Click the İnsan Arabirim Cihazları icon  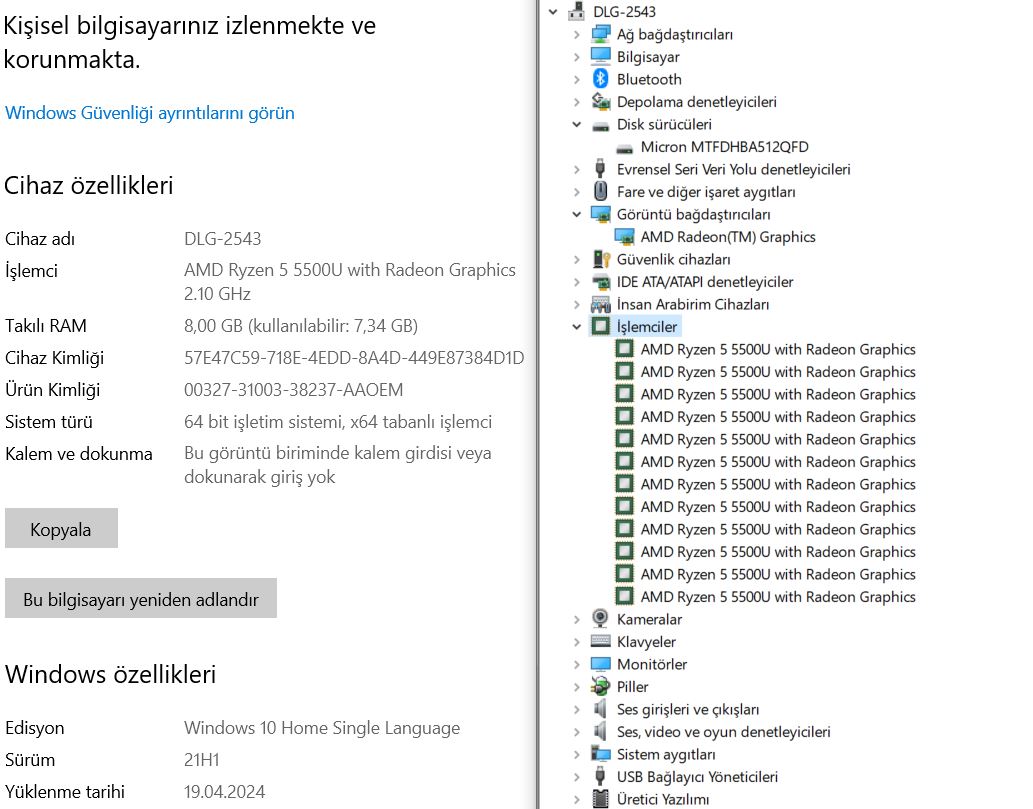pyautogui.click(x=600, y=304)
